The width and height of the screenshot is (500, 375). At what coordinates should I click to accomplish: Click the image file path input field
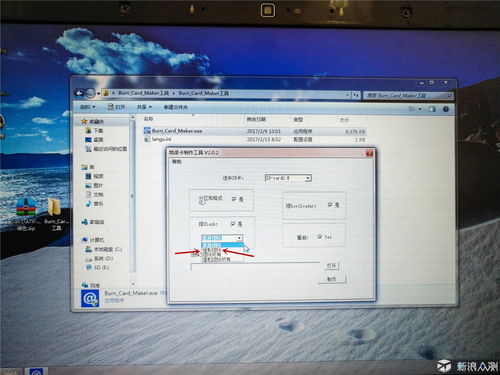coord(255,266)
